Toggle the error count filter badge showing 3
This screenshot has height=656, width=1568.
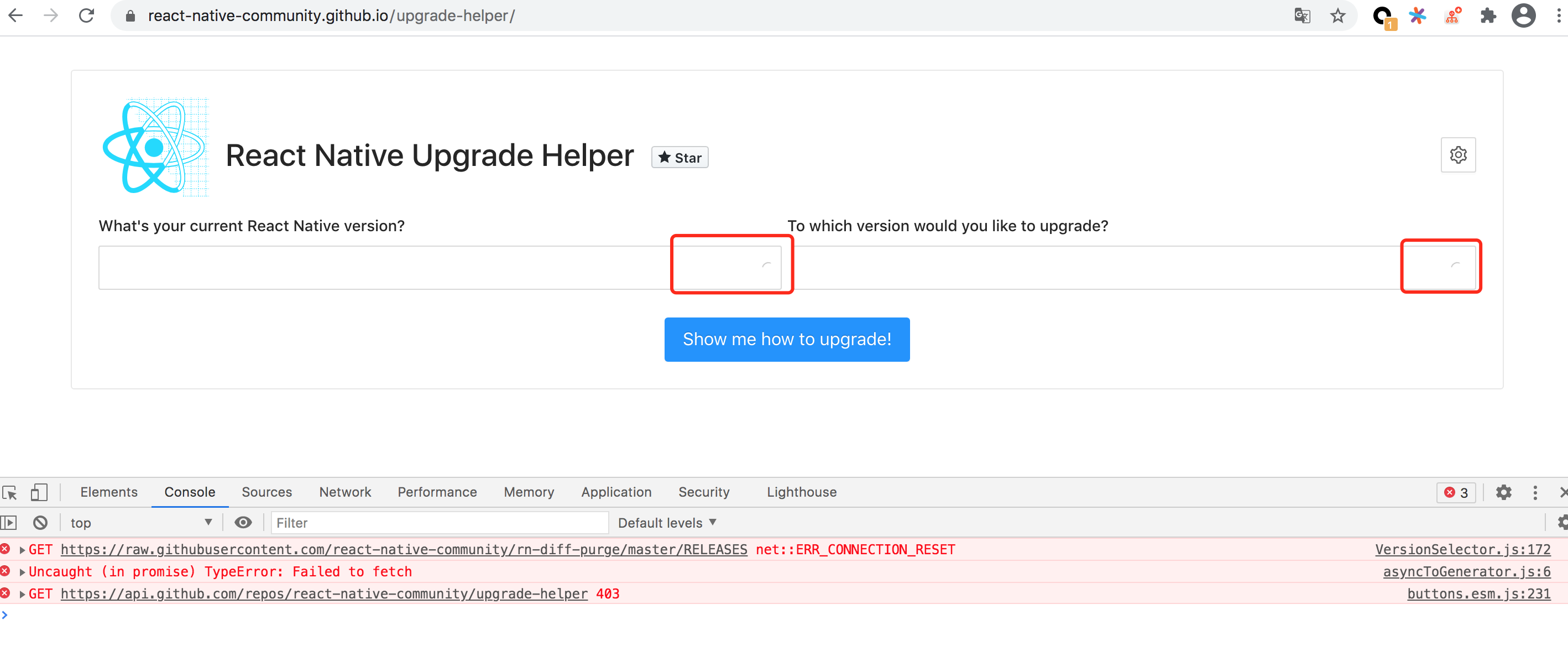(x=1455, y=492)
